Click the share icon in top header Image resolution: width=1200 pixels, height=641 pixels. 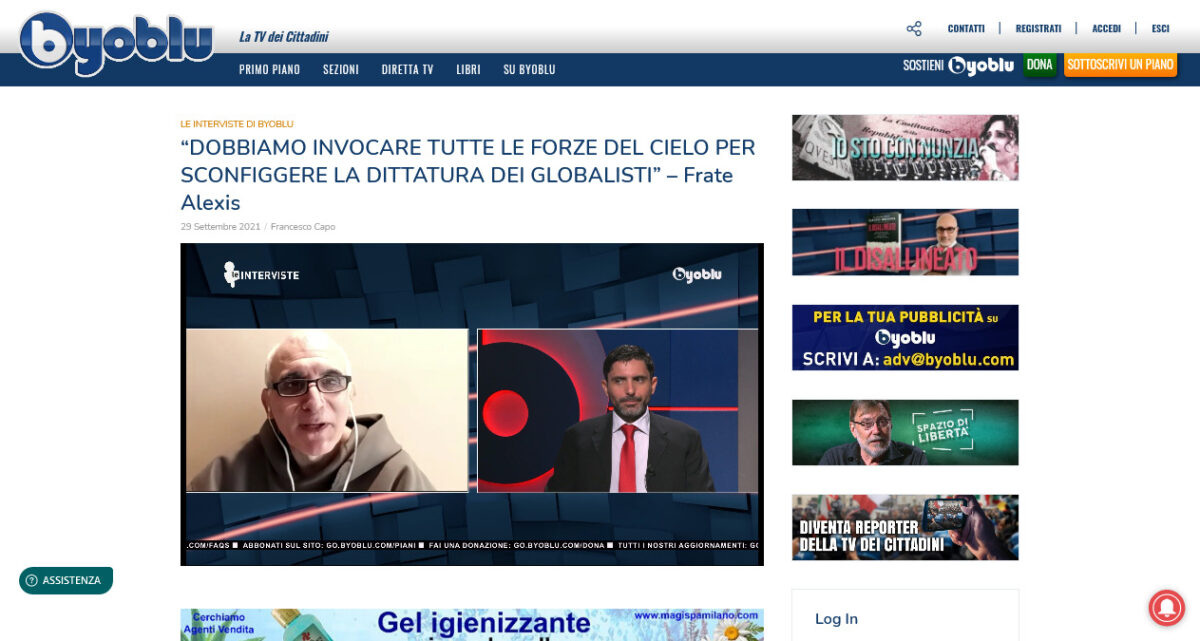[x=913, y=29]
